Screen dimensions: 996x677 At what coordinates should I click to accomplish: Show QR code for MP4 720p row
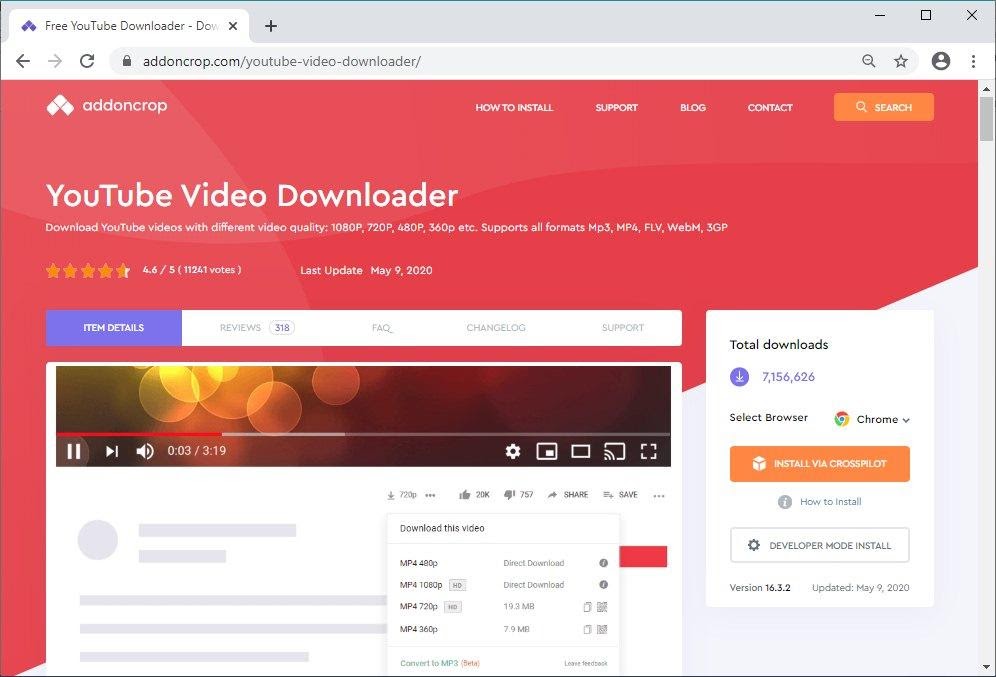click(602, 607)
